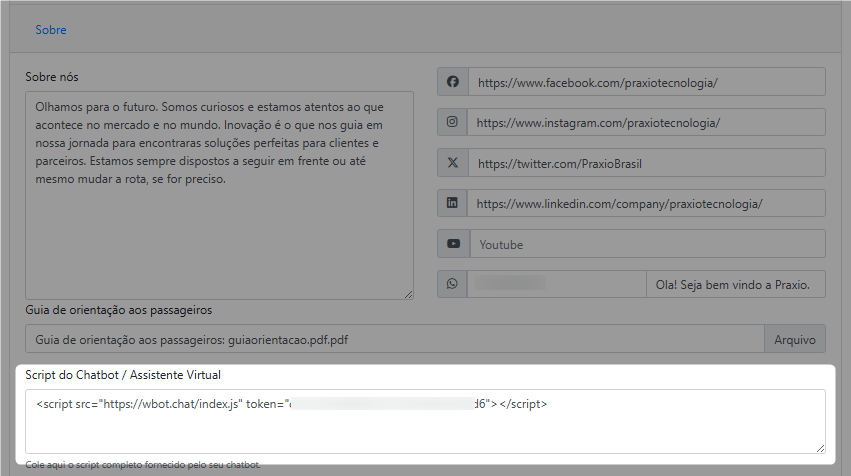The image size is (851, 476).
Task: Click 'Script do Chatbot / Assistente Virtual' label
Action: [x=123, y=375]
